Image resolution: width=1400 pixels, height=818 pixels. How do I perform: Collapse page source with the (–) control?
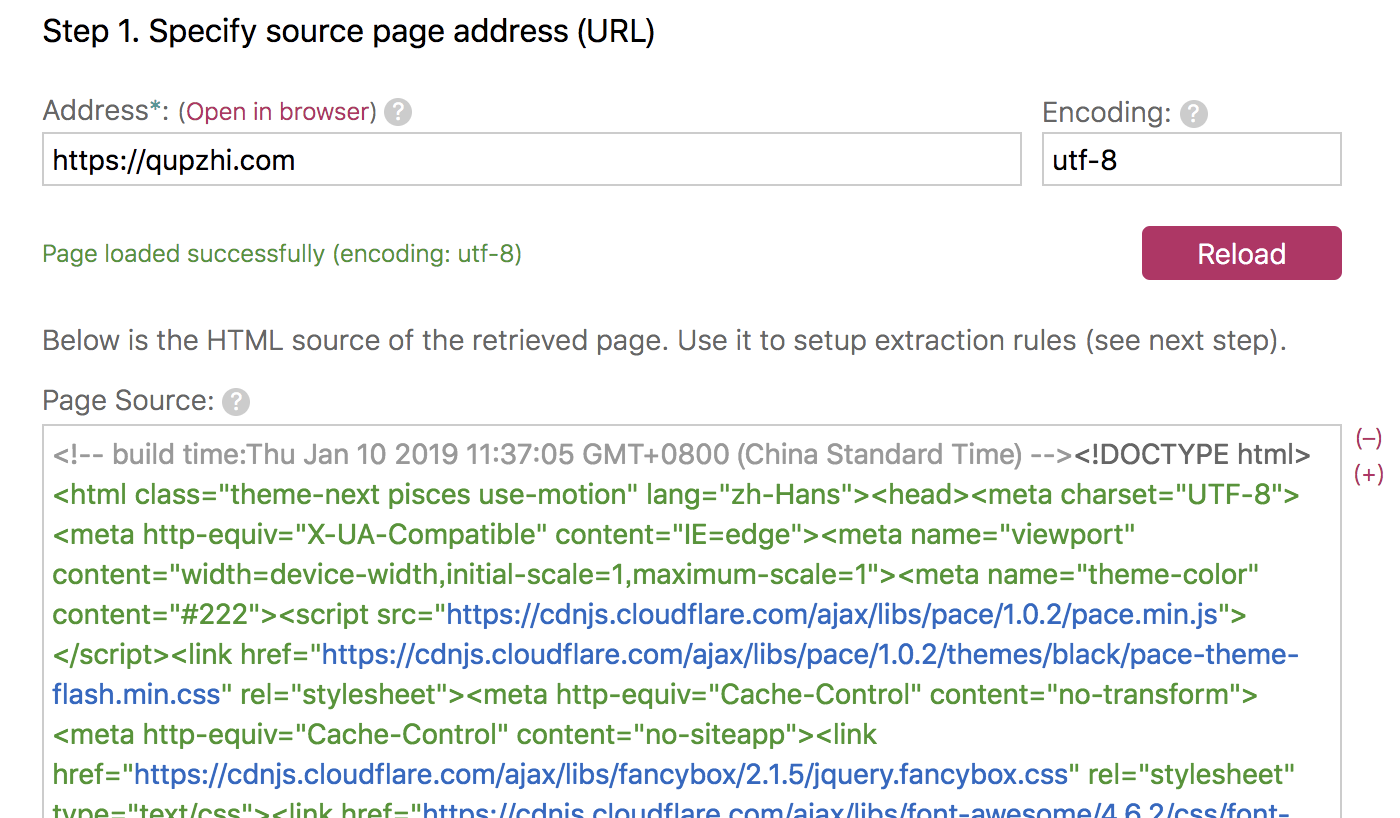point(1368,438)
